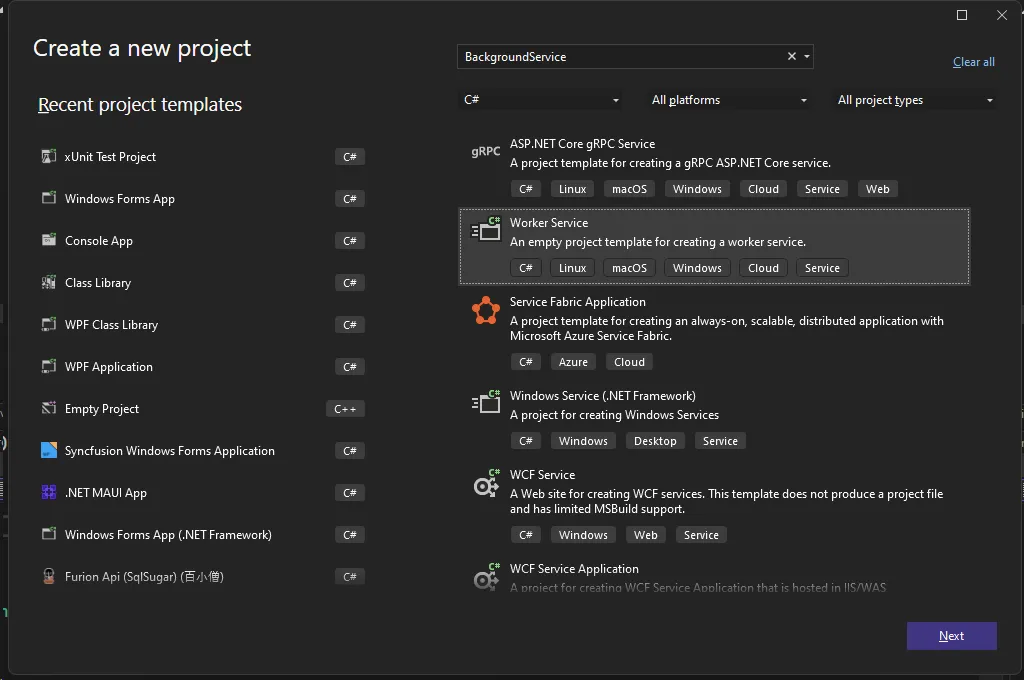Select the ASP.NET Core gRPC Service template title
The height and width of the screenshot is (680, 1024).
pos(583,144)
